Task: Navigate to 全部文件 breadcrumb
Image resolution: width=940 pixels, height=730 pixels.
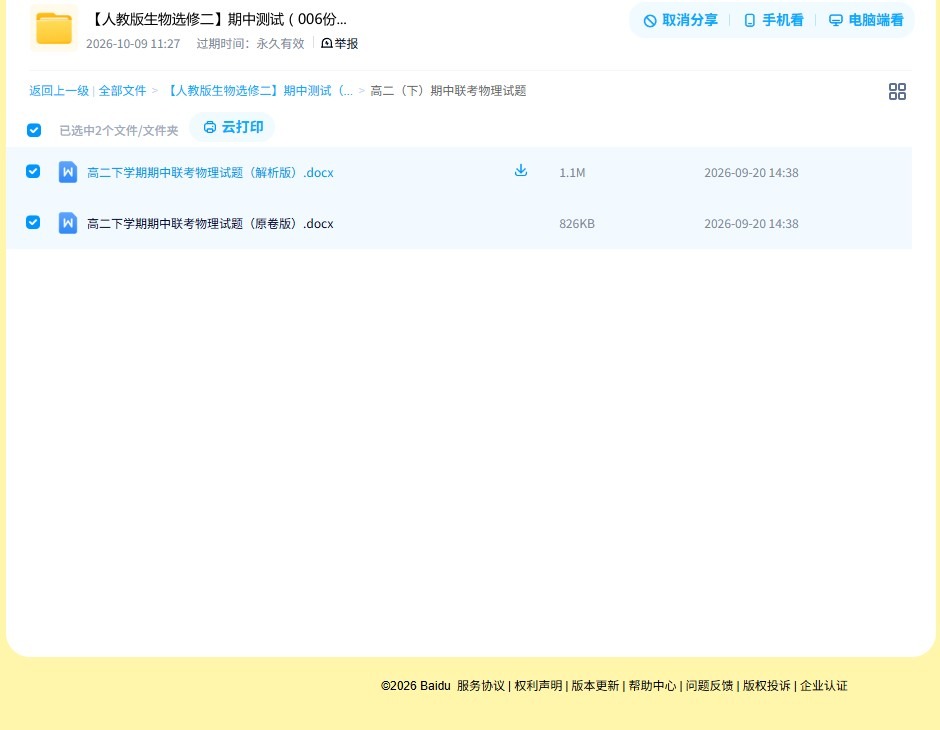Action: click(122, 91)
